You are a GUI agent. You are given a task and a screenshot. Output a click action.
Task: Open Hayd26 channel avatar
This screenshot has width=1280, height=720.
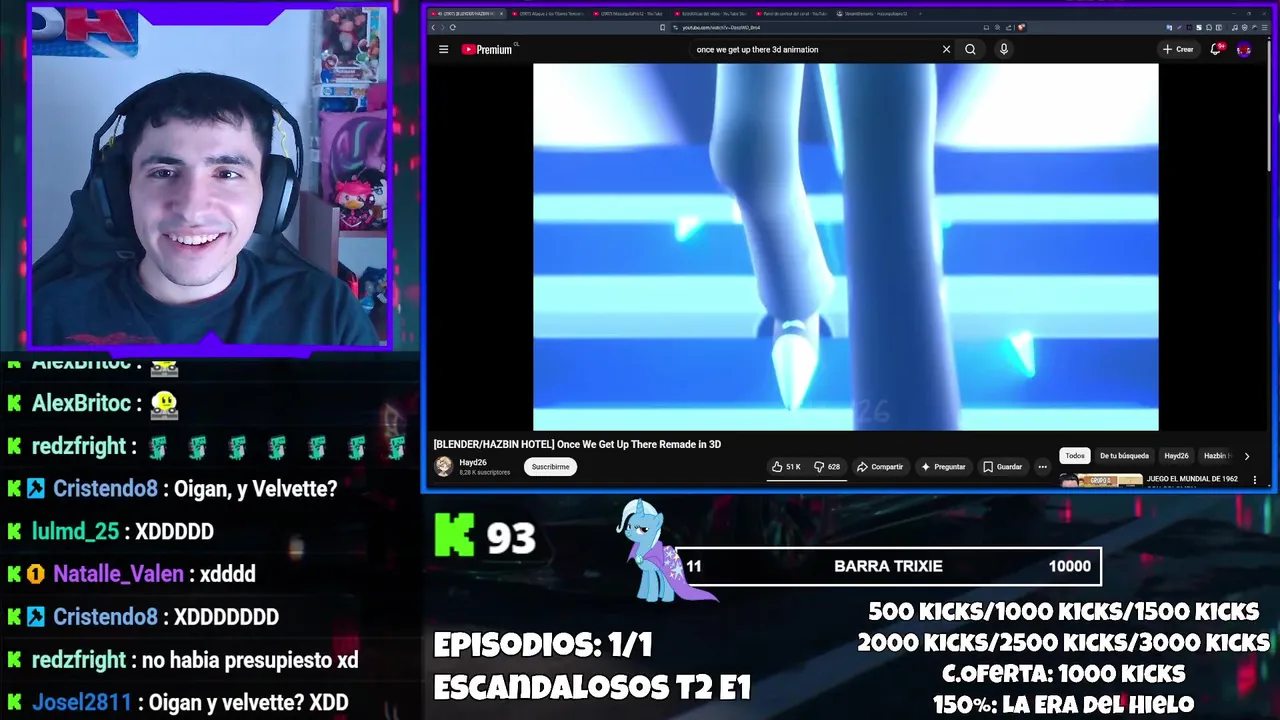coord(443,466)
